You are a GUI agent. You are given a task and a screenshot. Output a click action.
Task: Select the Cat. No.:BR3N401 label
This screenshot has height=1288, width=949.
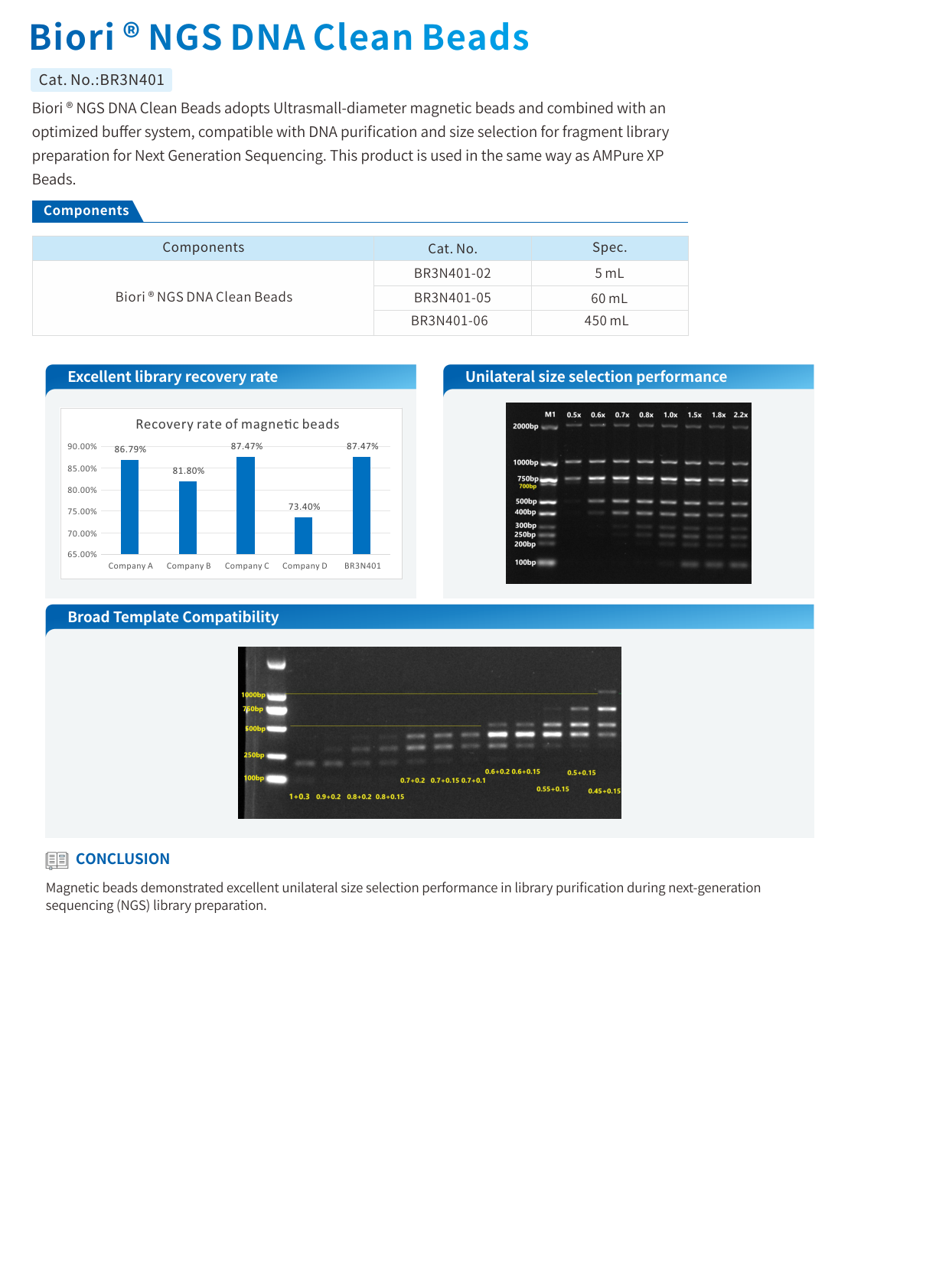pos(101,80)
